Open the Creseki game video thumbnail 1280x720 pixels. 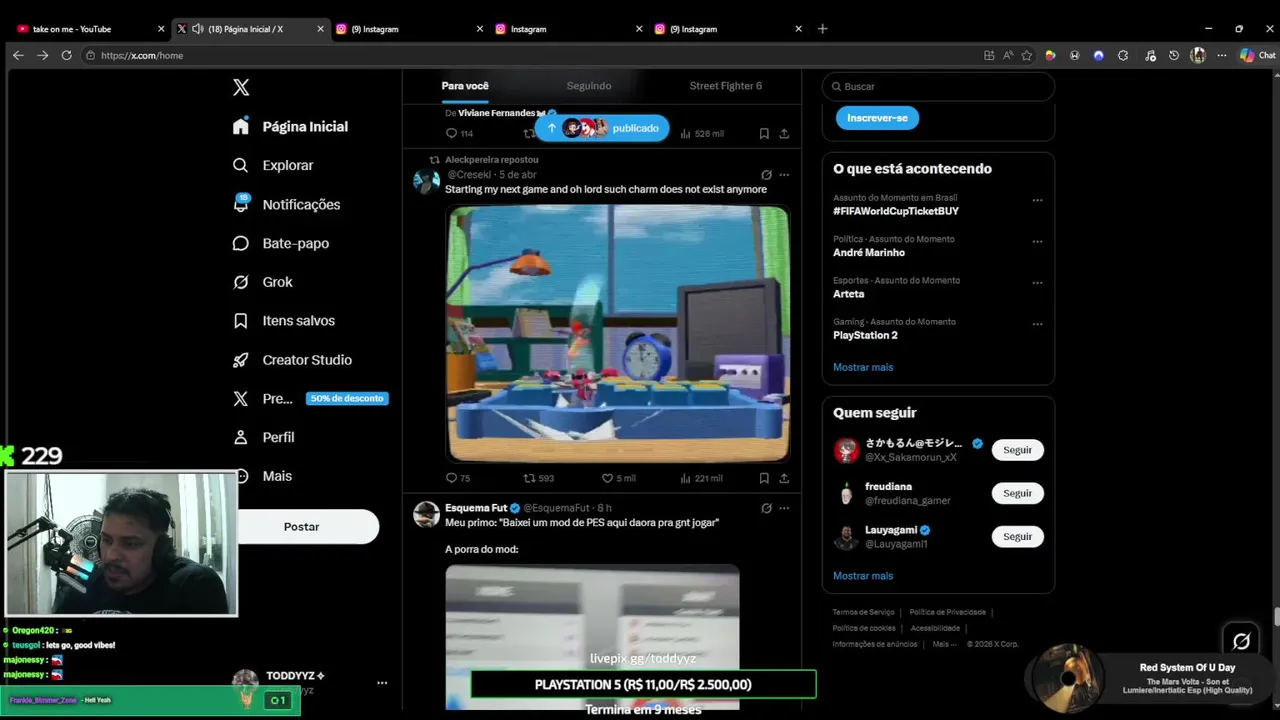coord(618,333)
